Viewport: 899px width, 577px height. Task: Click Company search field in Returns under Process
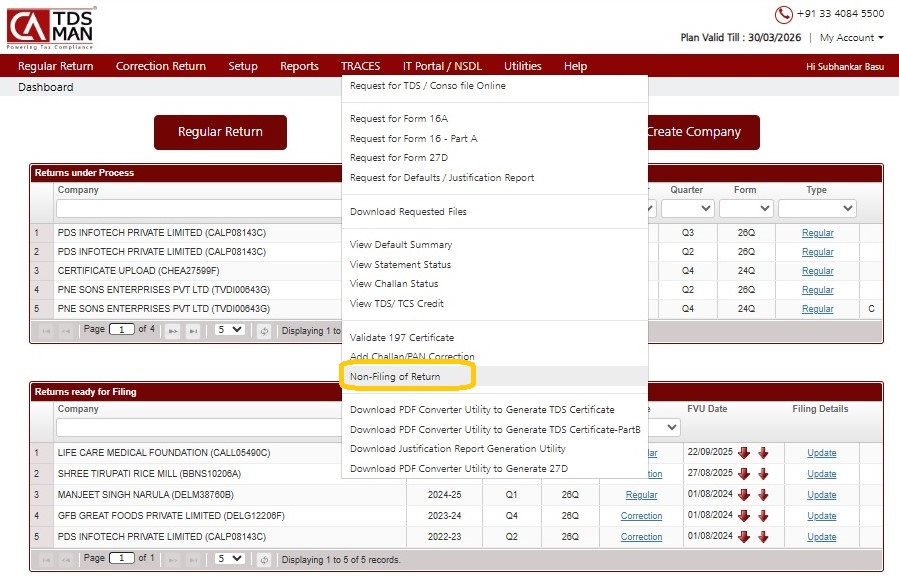click(x=200, y=209)
